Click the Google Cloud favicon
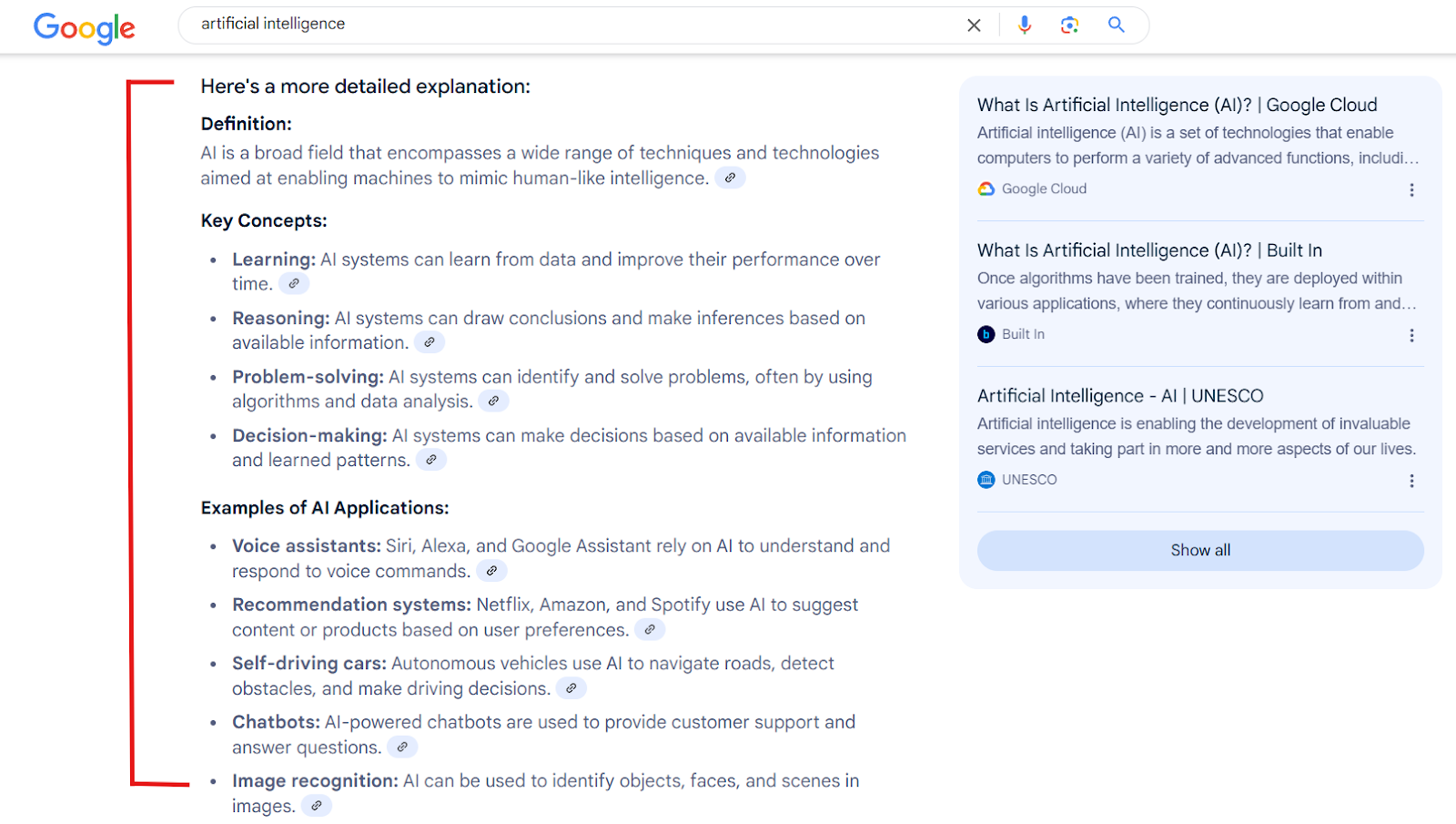 [986, 188]
